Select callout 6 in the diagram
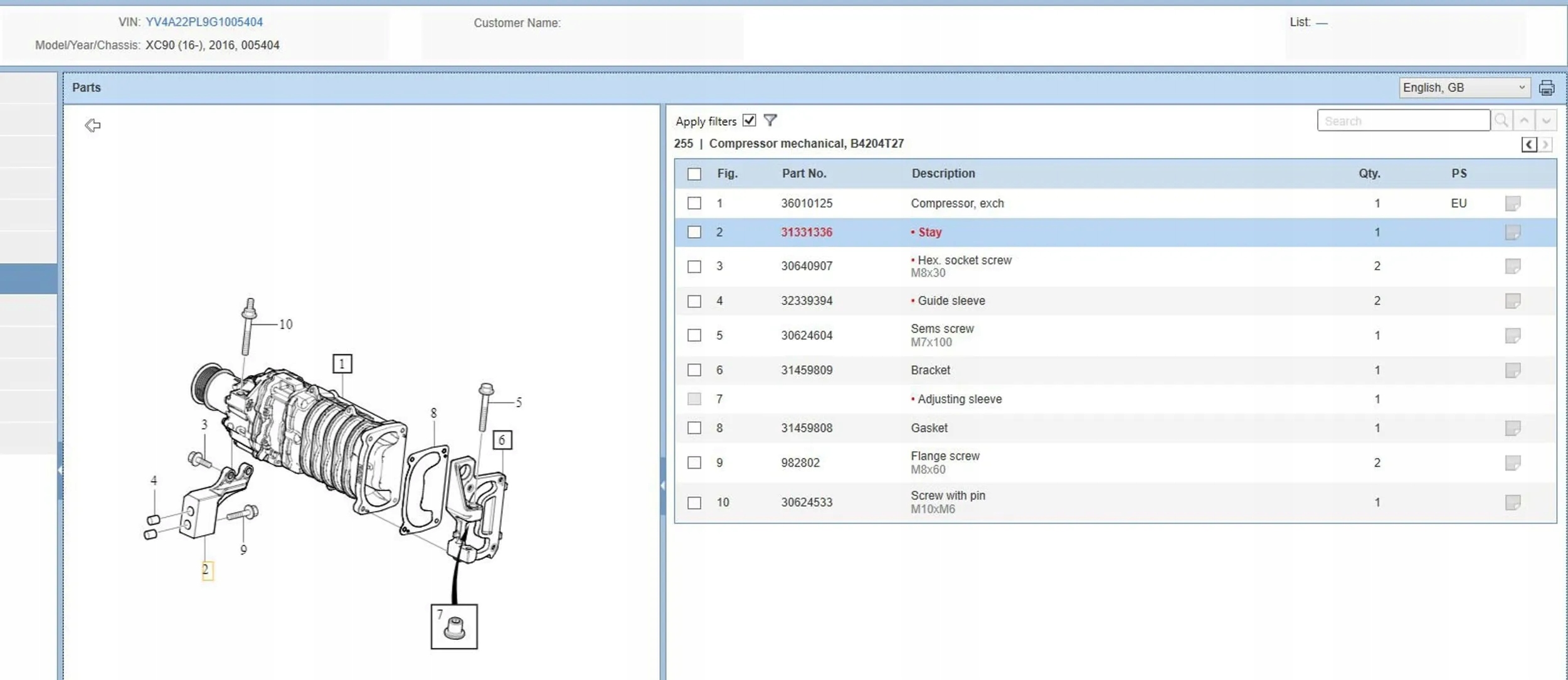This screenshot has width=1568, height=680. (x=502, y=440)
